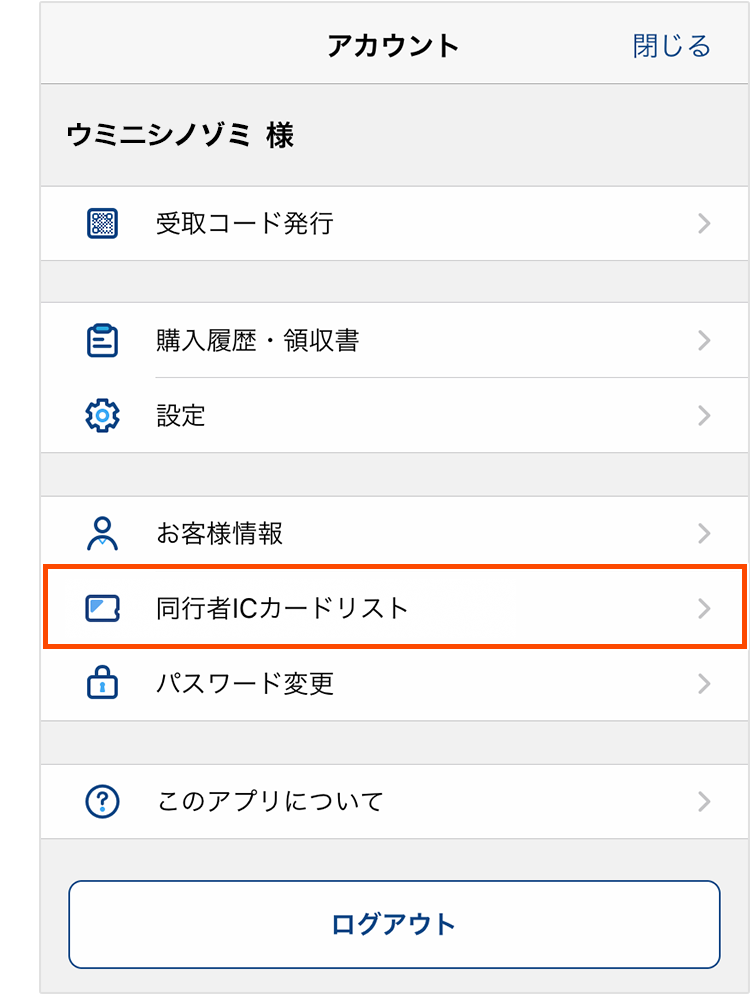750x994 pixels.
Task: Tap the chevron on the 設定 row
Action: (x=705, y=415)
